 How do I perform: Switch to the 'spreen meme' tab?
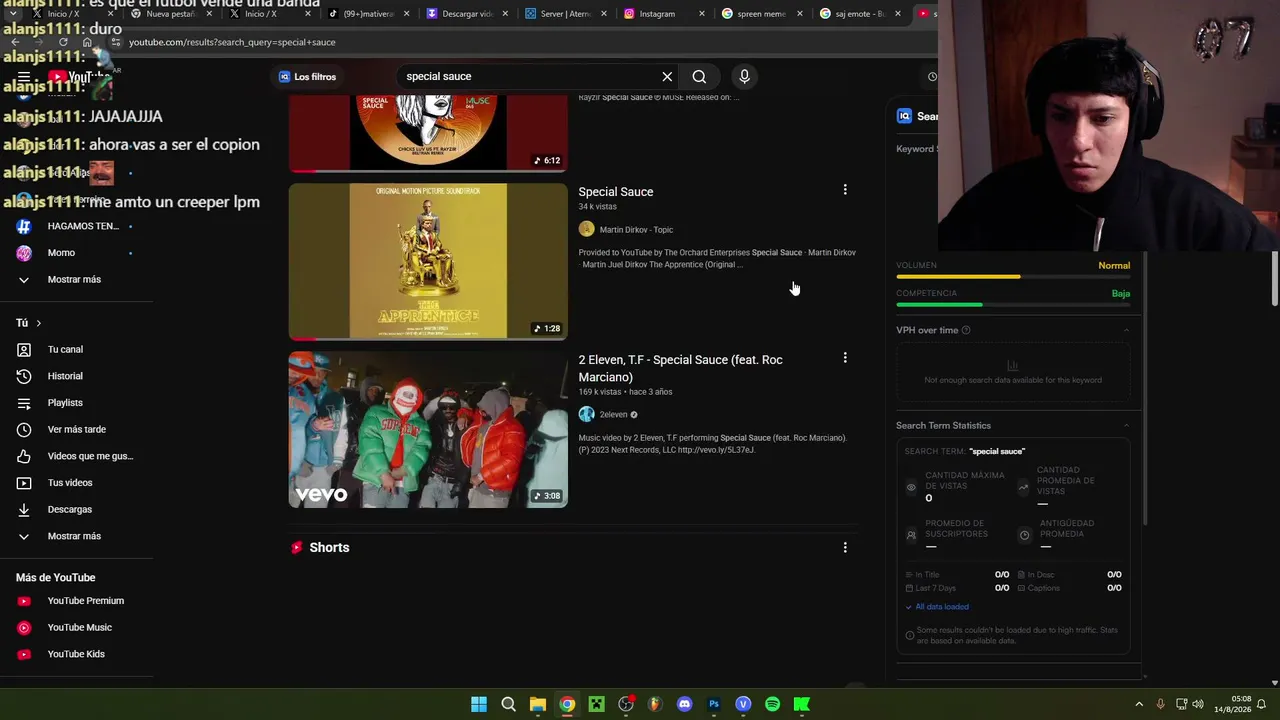[x=761, y=14]
